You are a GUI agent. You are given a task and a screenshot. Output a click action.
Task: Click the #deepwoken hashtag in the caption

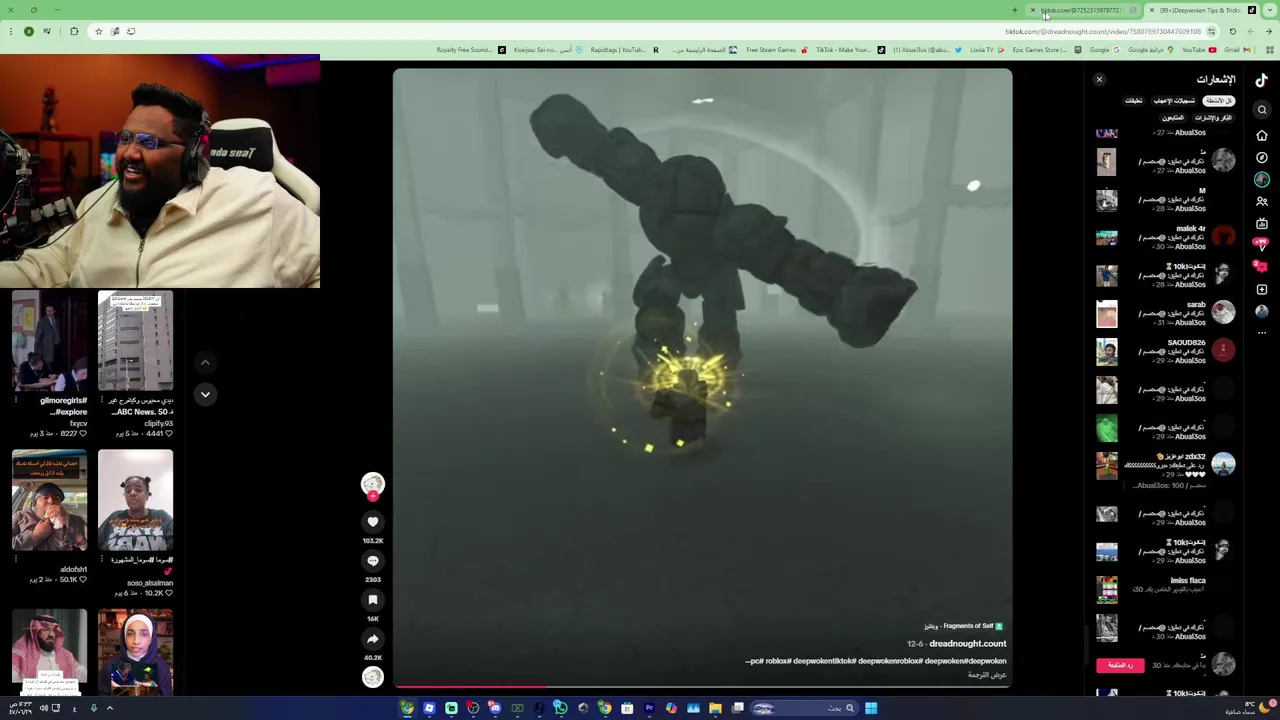(x=987, y=661)
